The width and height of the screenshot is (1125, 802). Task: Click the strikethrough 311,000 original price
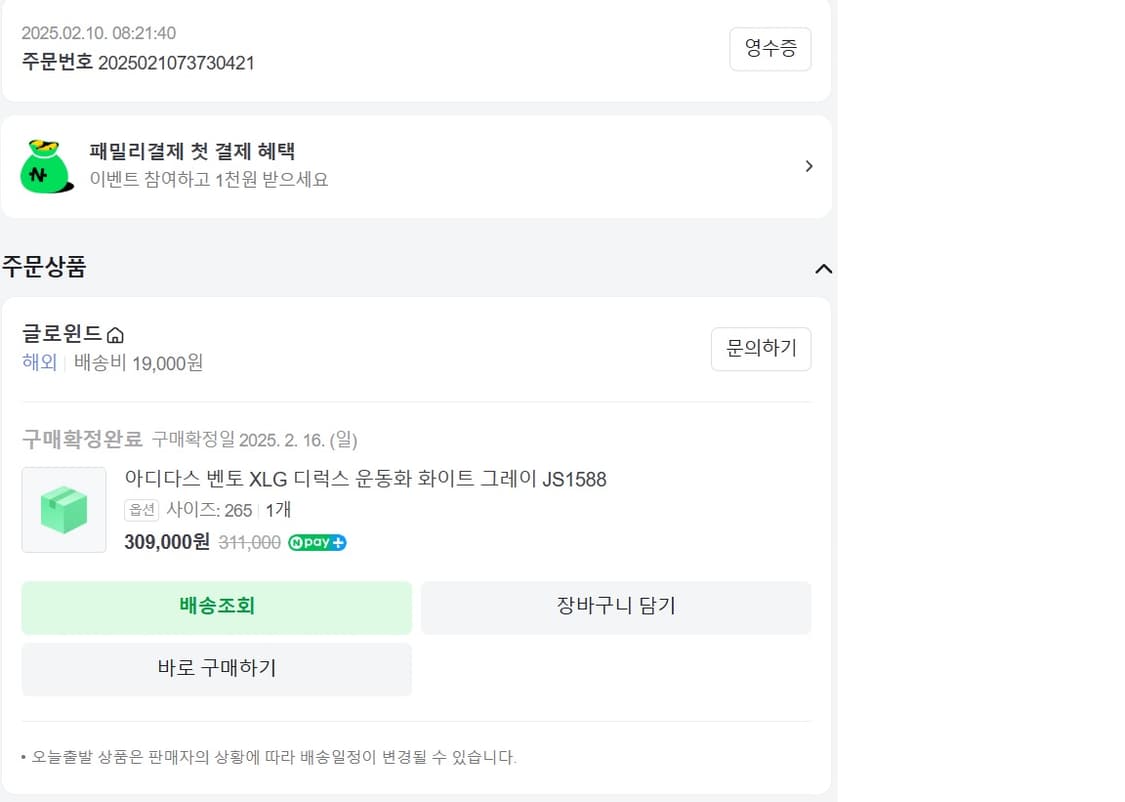pos(249,542)
